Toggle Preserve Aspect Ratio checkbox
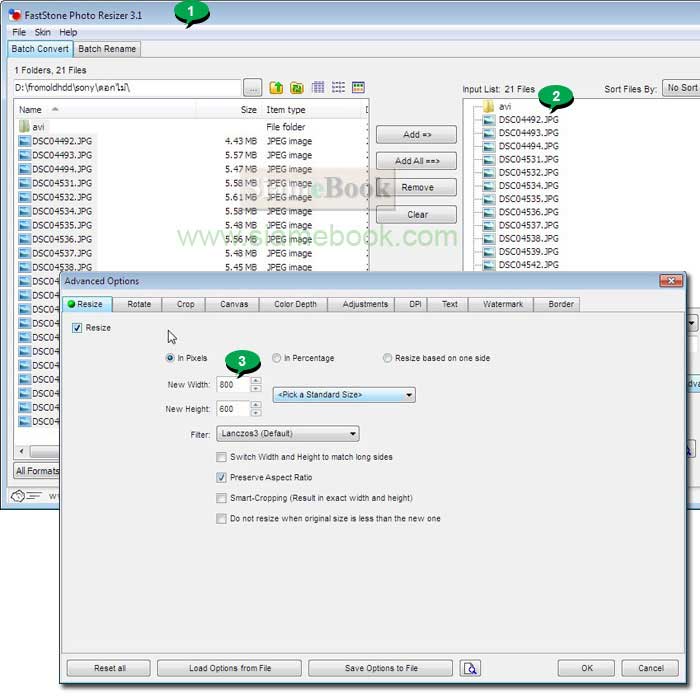The height and width of the screenshot is (700, 700). click(x=221, y=478)
